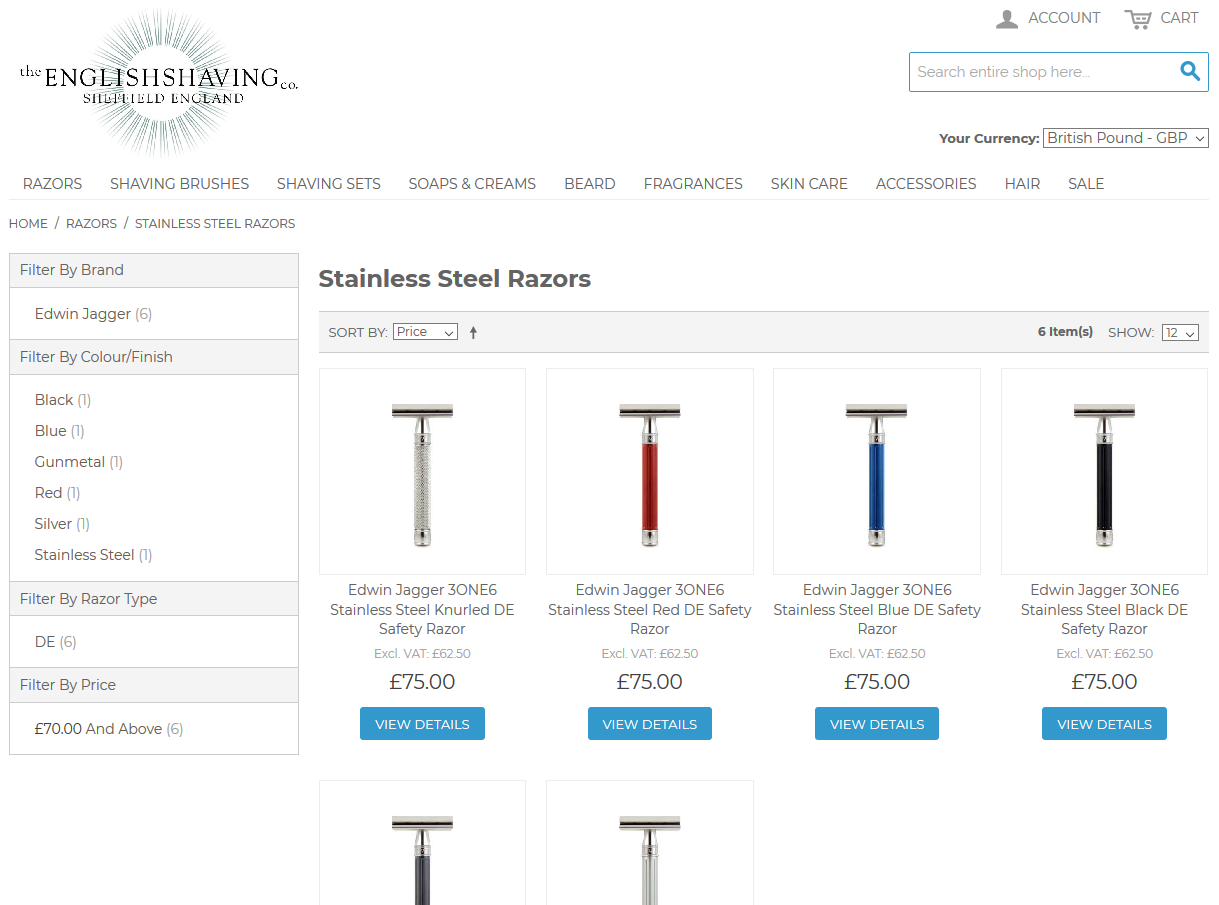Click the Stainless Steel Razors heading
The image size is (1219, 905).
click(x=455, y=279)
